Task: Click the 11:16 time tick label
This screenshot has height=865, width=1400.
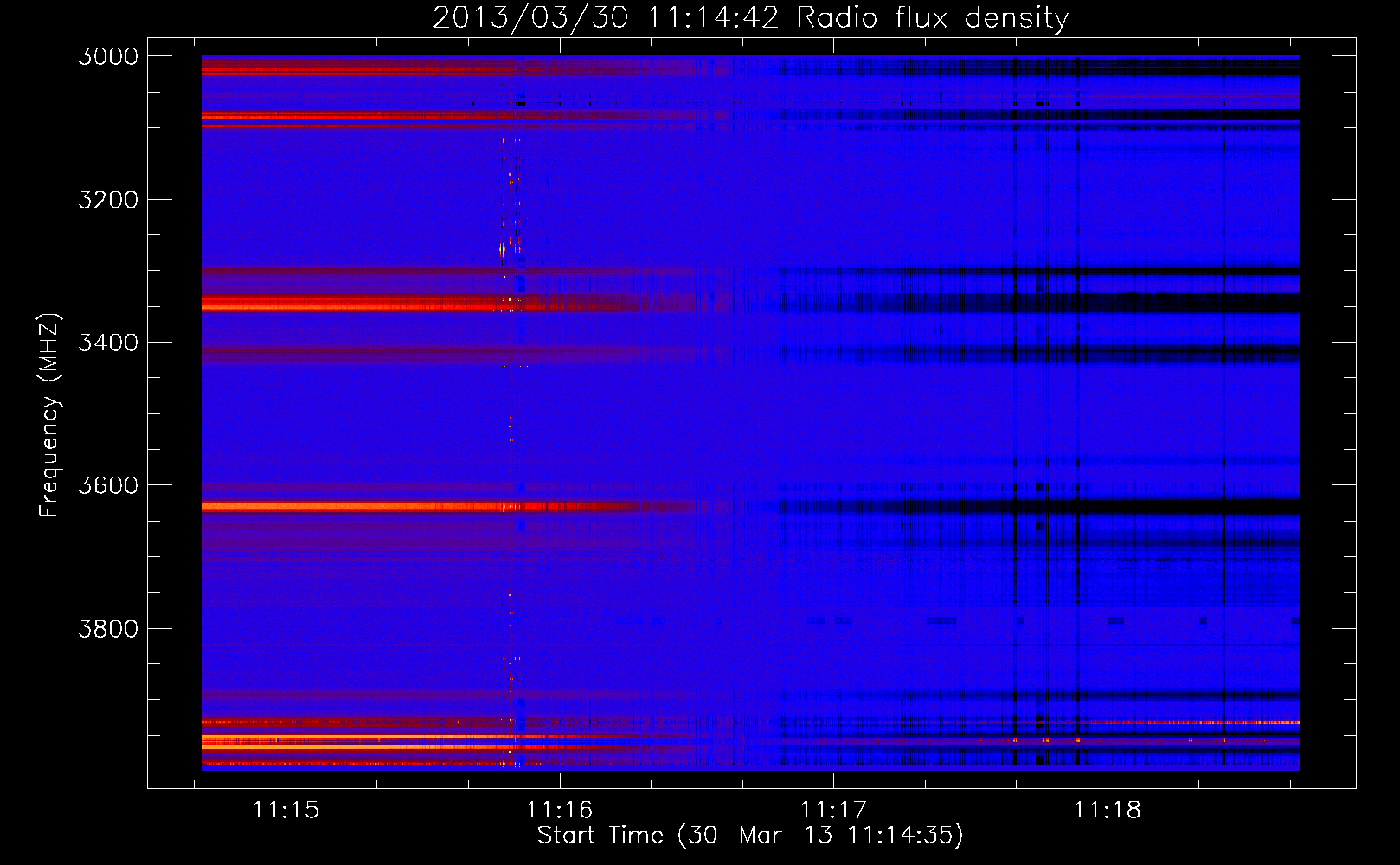Action: point(559,810)
